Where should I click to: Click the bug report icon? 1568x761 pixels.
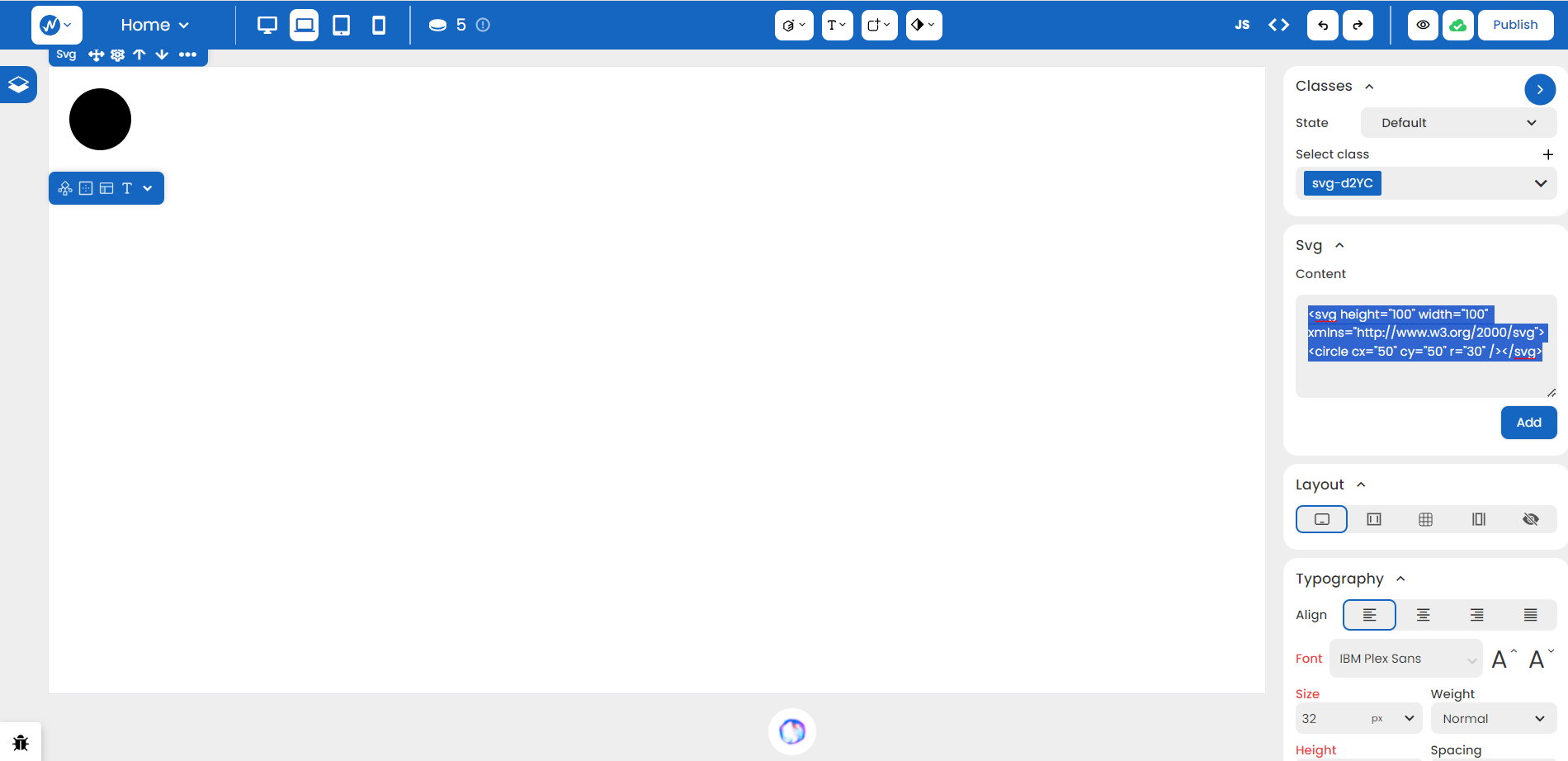click(21, 743)
